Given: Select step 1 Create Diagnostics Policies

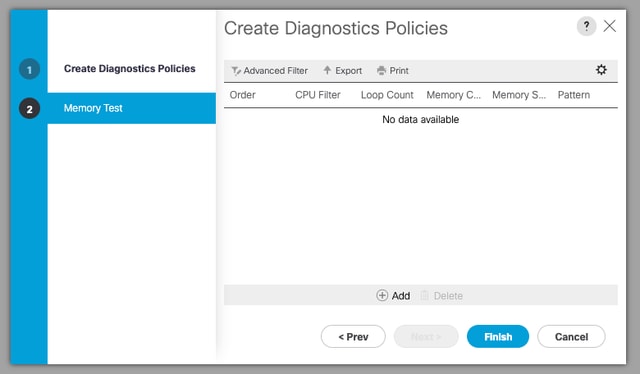Looking at the screenshot, I should tap(129, 69).
